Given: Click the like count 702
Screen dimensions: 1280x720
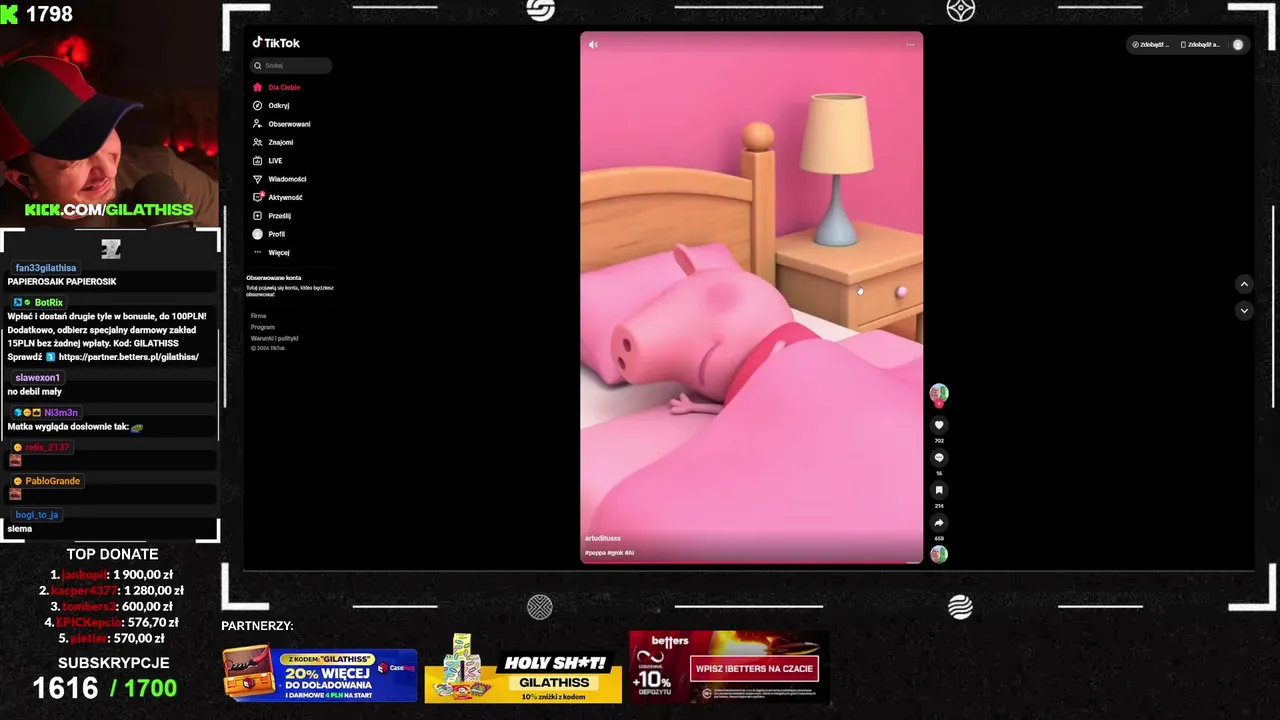Looking at the screenshot, I should [938, 441].
